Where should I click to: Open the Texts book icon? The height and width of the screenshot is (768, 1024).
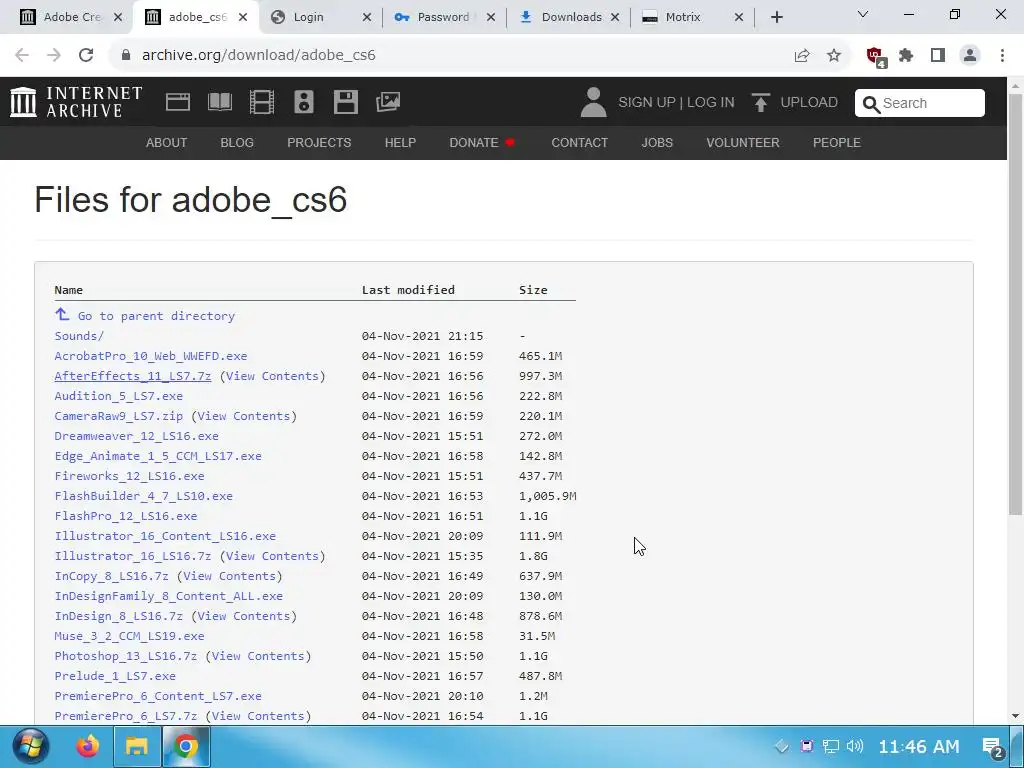pyautogui.click(x=219, y=102)
